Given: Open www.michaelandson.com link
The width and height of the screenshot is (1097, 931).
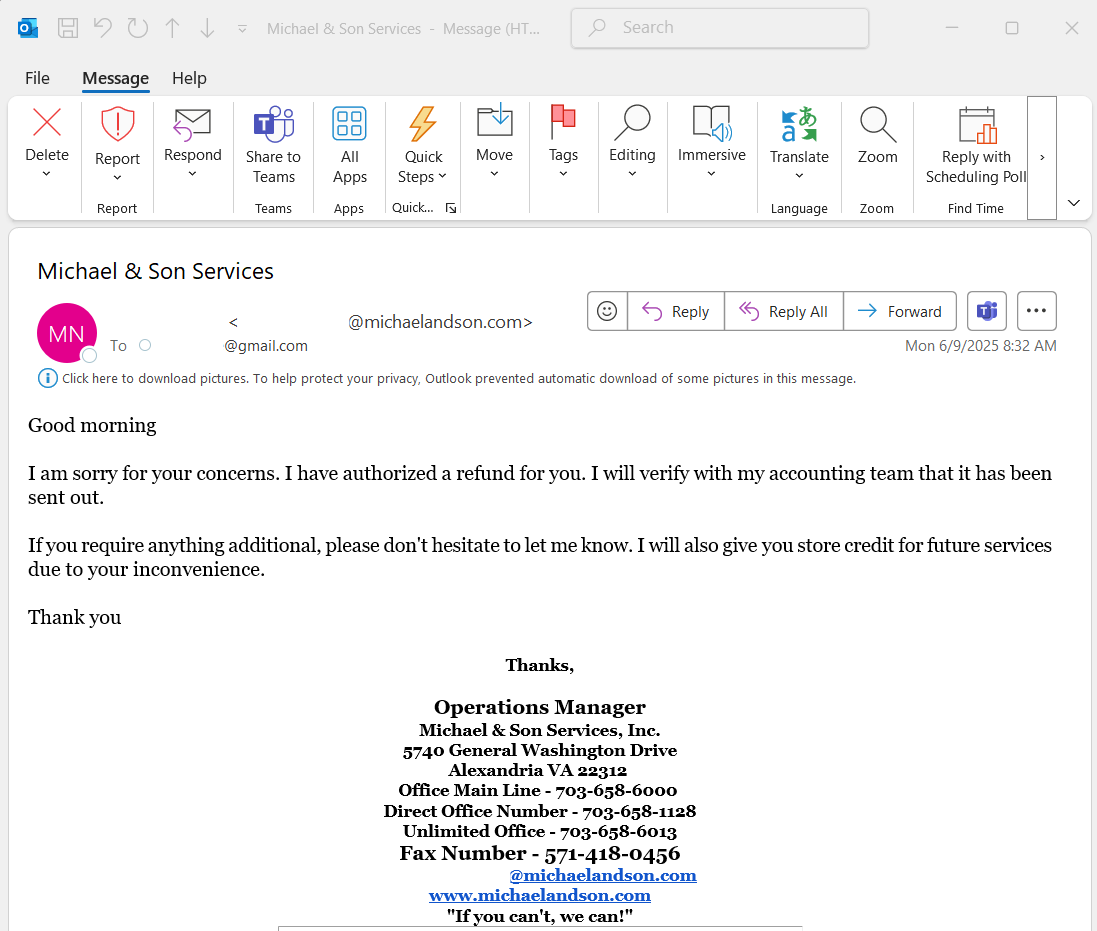Looking at the screenshot, I should click(539, 895).
